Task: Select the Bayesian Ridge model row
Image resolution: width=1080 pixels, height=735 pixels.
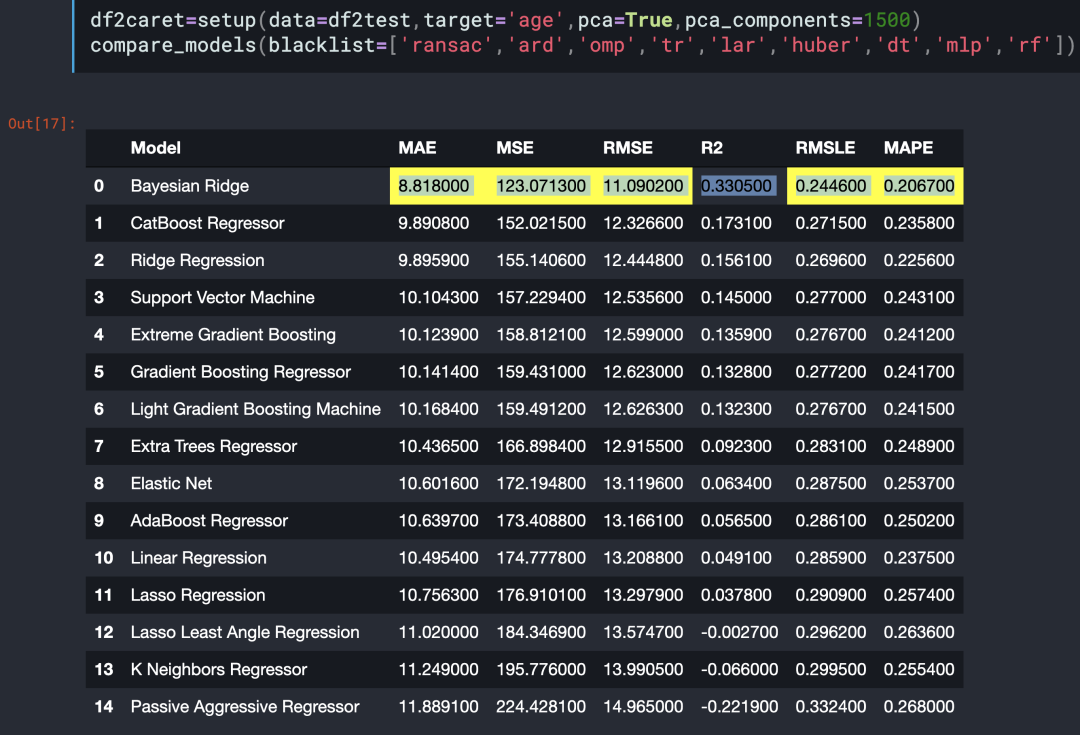Action: click(x=524, y=186)
